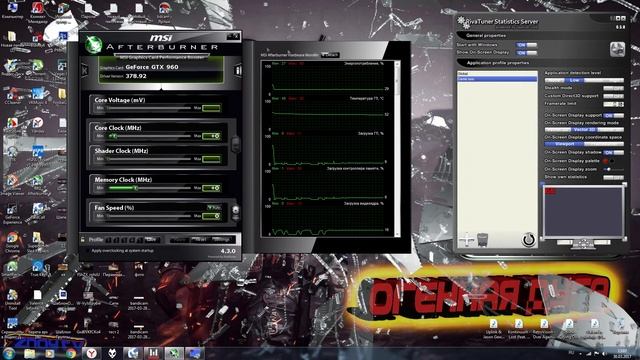Delete profile using RivaTuner trash can icon
This screenshot has height=360, width=640.
482,240
